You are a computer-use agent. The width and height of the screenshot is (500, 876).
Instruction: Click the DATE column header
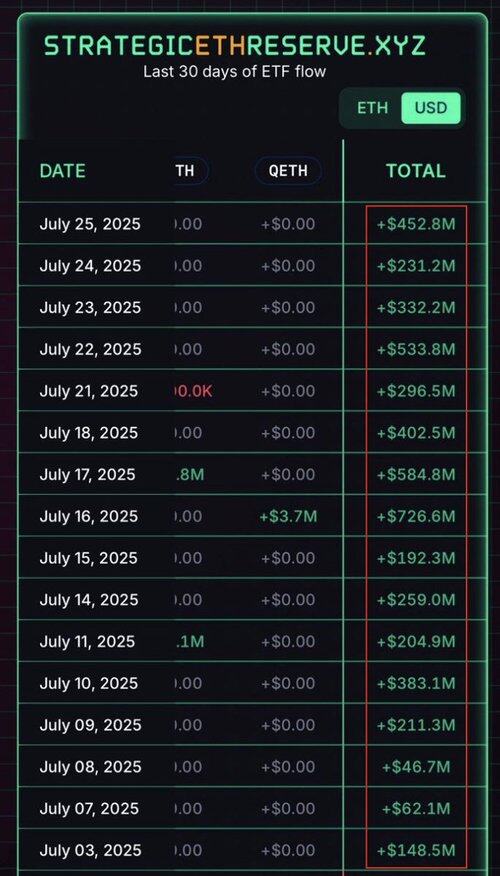63,171
